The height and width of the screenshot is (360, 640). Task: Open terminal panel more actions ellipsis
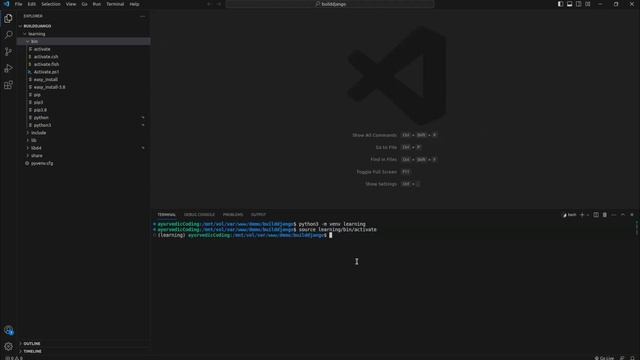(614, 215)
